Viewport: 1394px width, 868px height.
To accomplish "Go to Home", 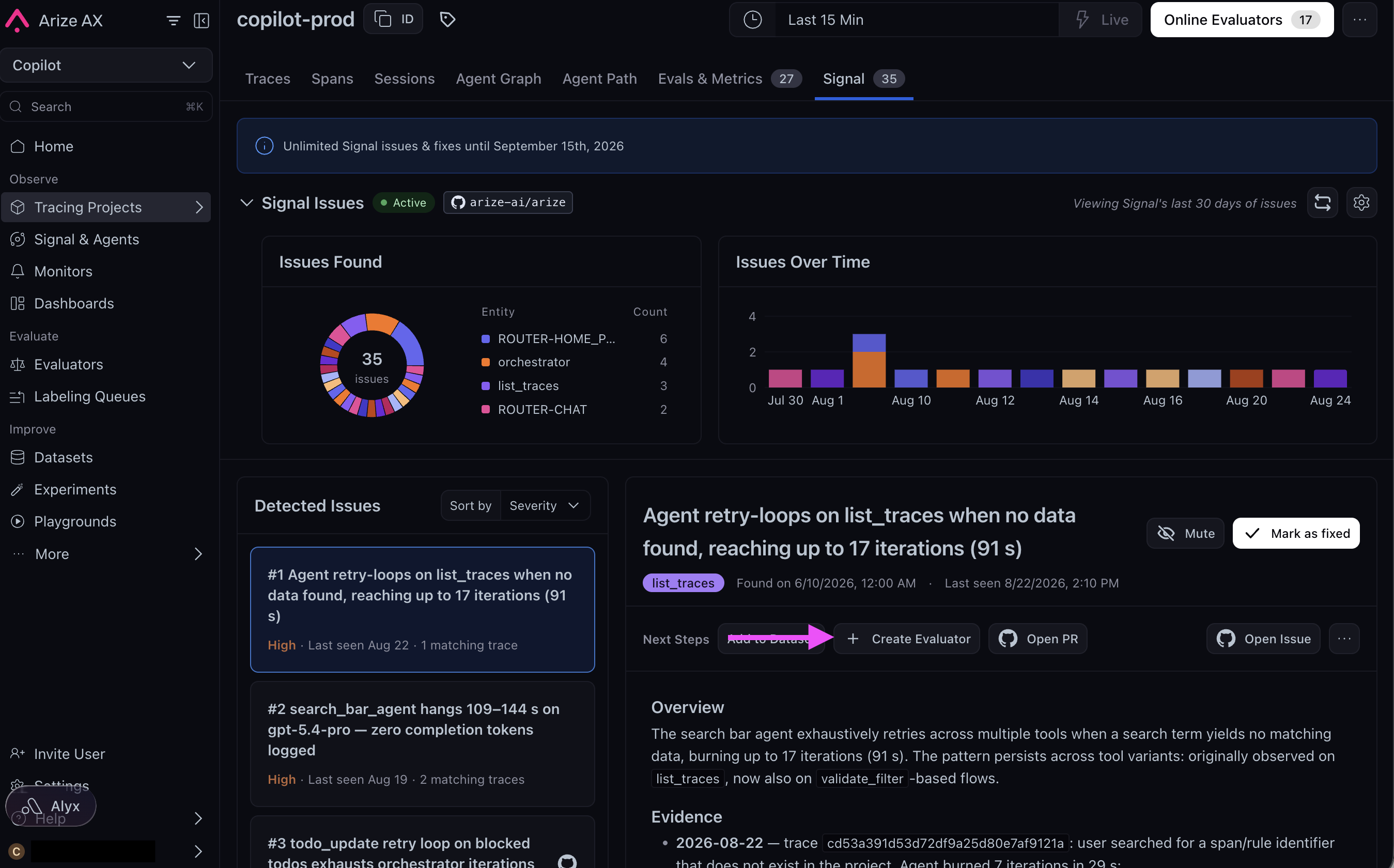I will [53, 146].
